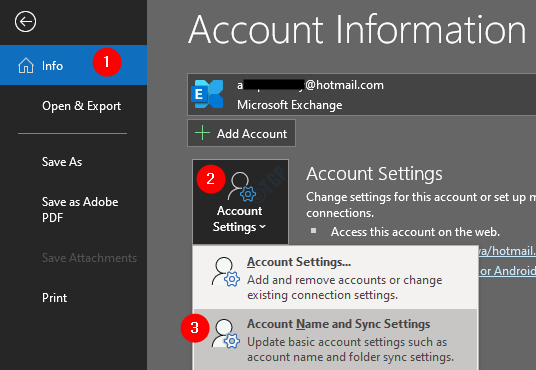
Task: Click Save Attachments entry
Action: click(89, 258)
